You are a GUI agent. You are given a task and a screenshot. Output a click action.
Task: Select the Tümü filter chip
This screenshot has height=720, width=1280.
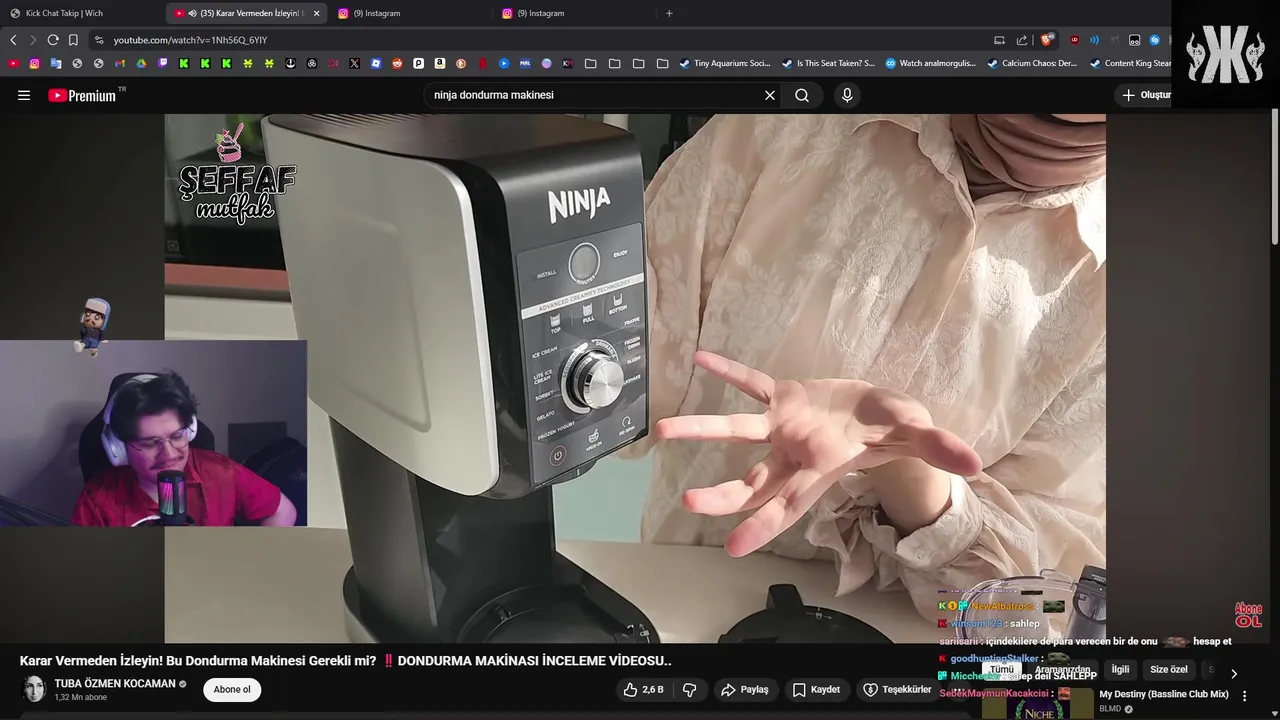tap(1001, 669)
